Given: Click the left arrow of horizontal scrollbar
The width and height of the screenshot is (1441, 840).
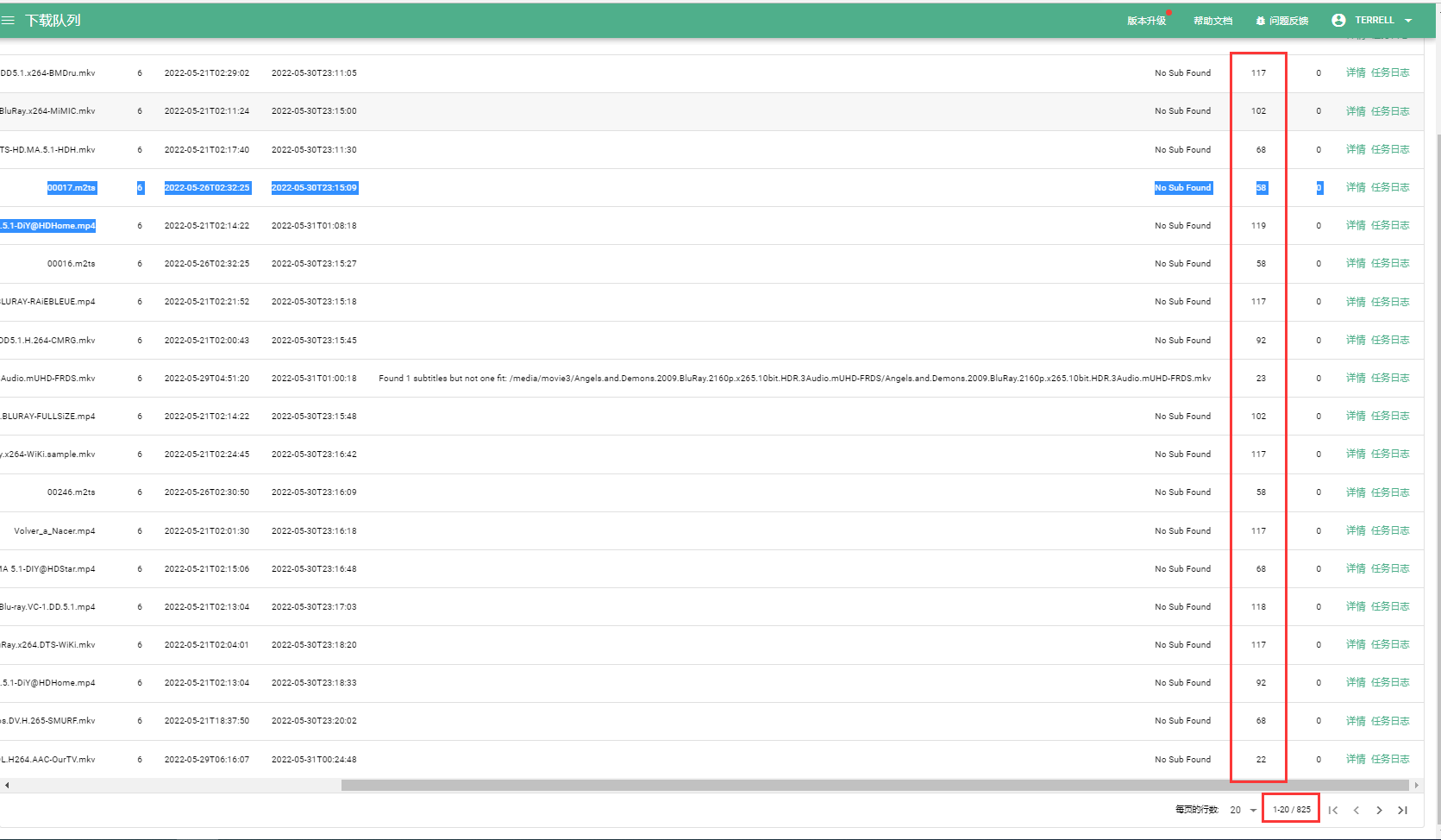Looking at the screenshot, I should coord(7,785).
